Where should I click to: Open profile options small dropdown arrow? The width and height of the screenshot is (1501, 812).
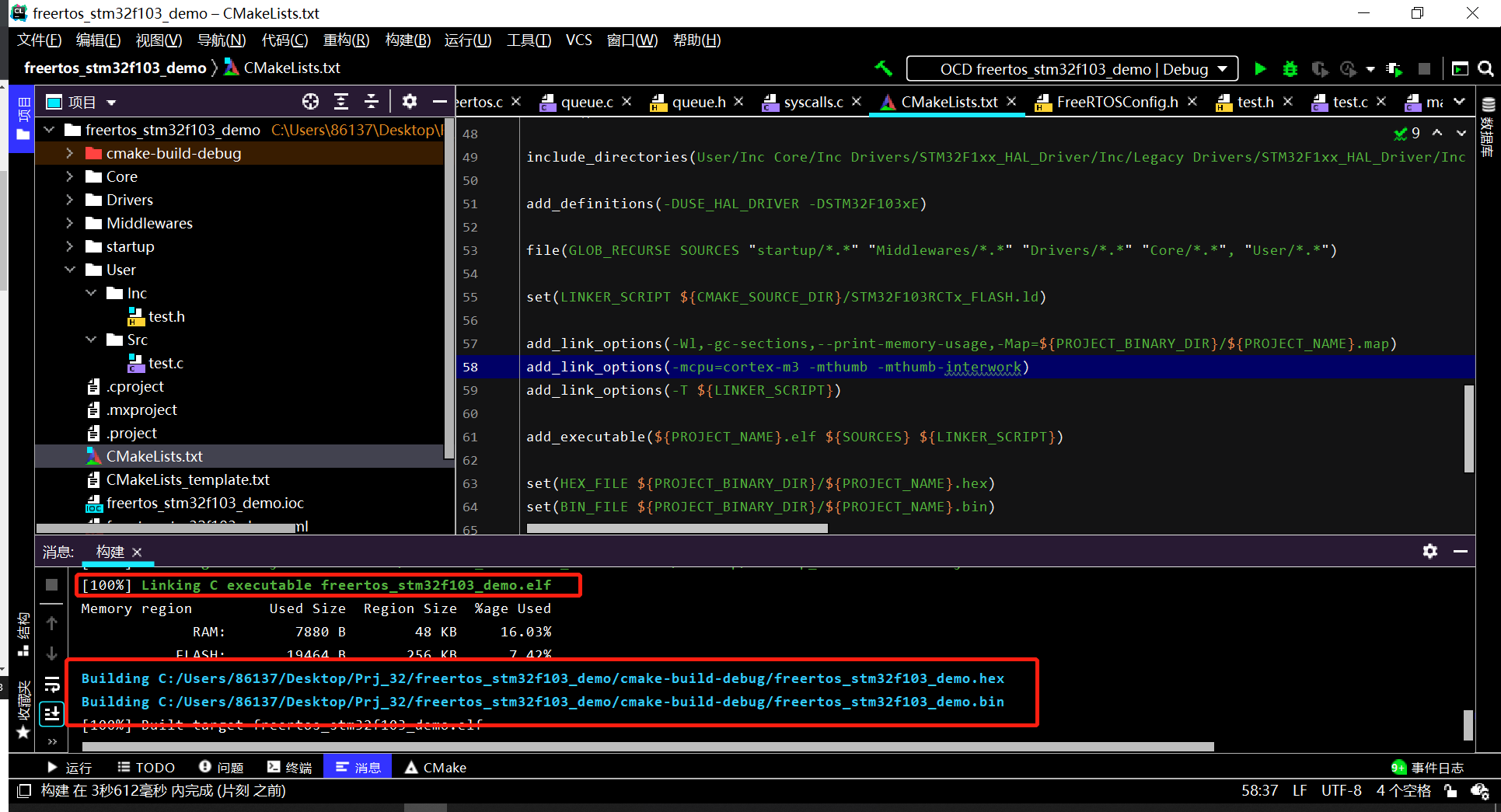coord(1370,70)
